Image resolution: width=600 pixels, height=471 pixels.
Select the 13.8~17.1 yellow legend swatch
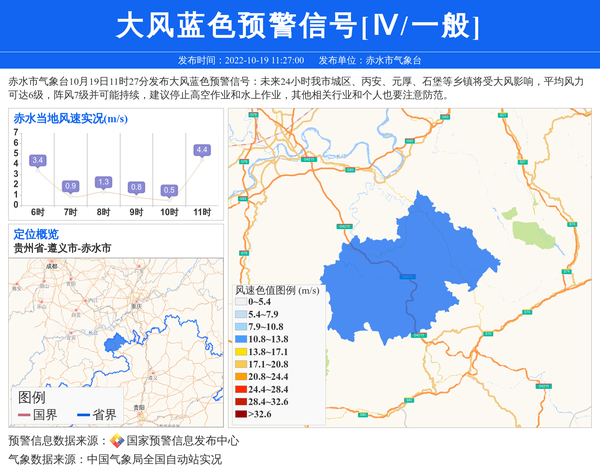[241, 352]
